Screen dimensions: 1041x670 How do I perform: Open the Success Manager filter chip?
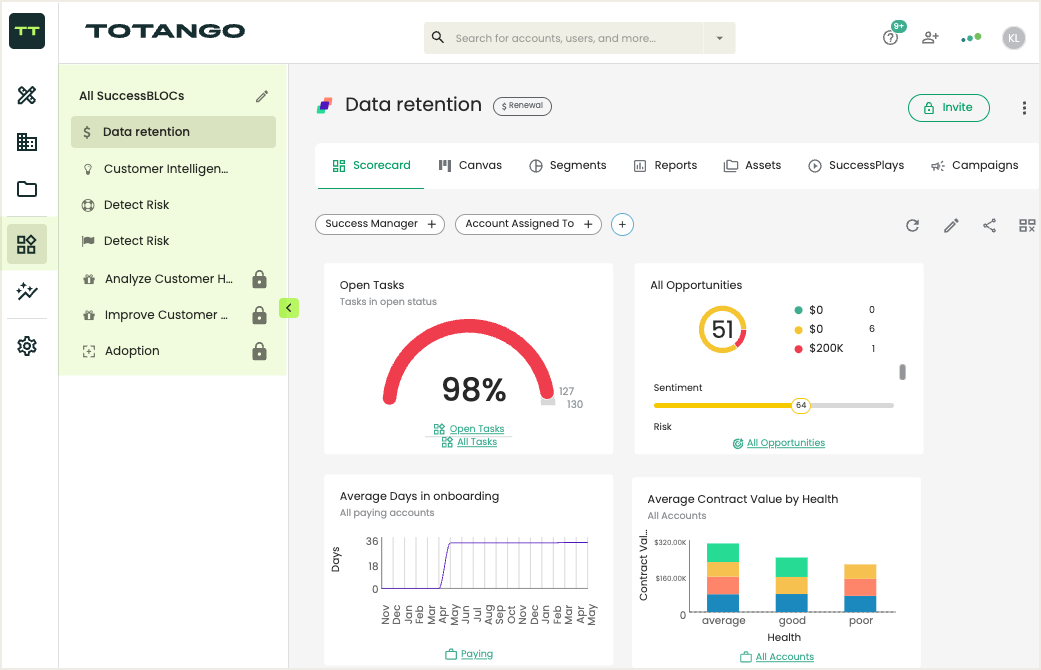(x=380, y=224)
